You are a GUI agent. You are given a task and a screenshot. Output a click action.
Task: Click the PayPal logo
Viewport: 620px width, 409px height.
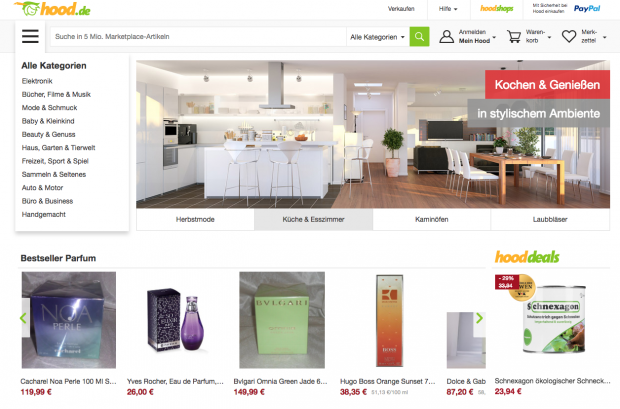[587, 9]
